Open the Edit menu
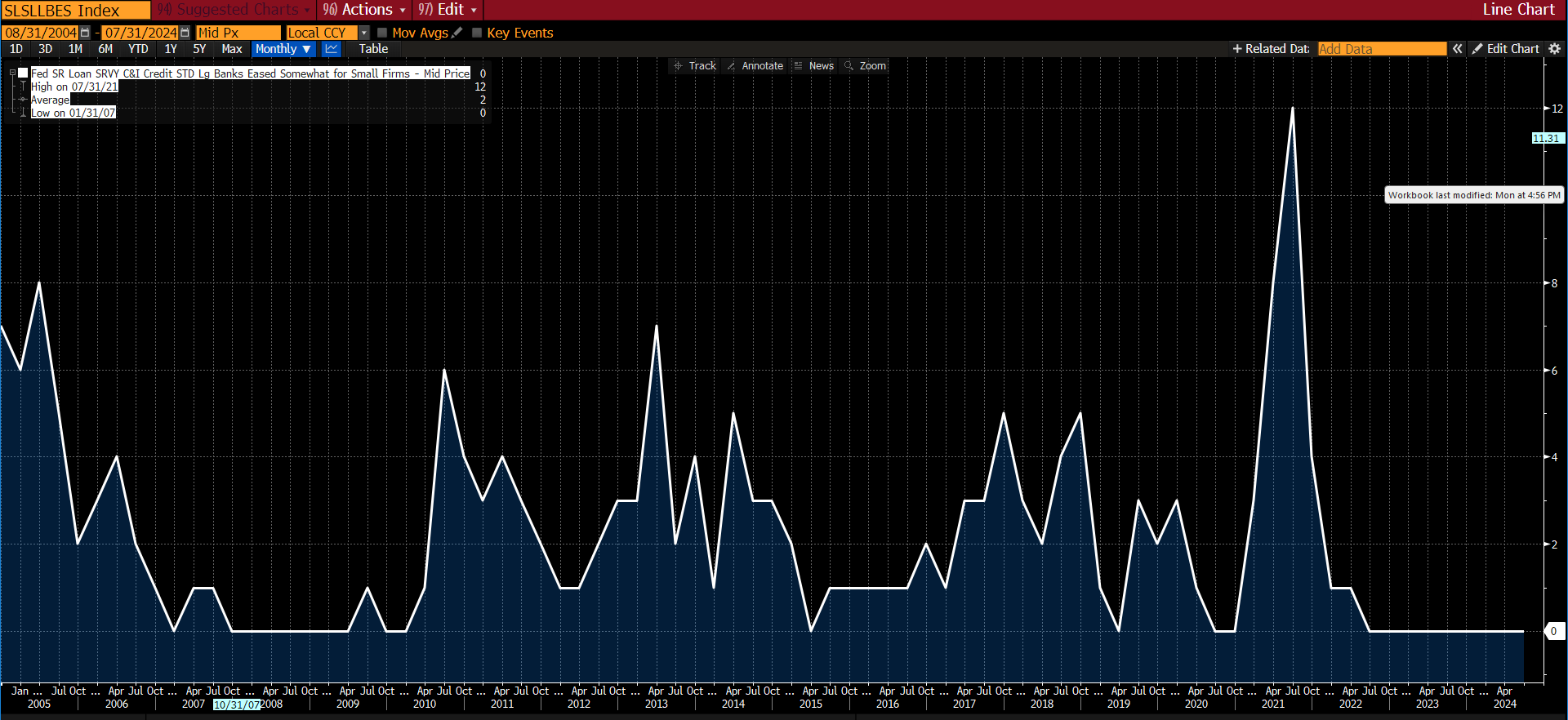Viewport: 1568px width, 720px height. 448,10
